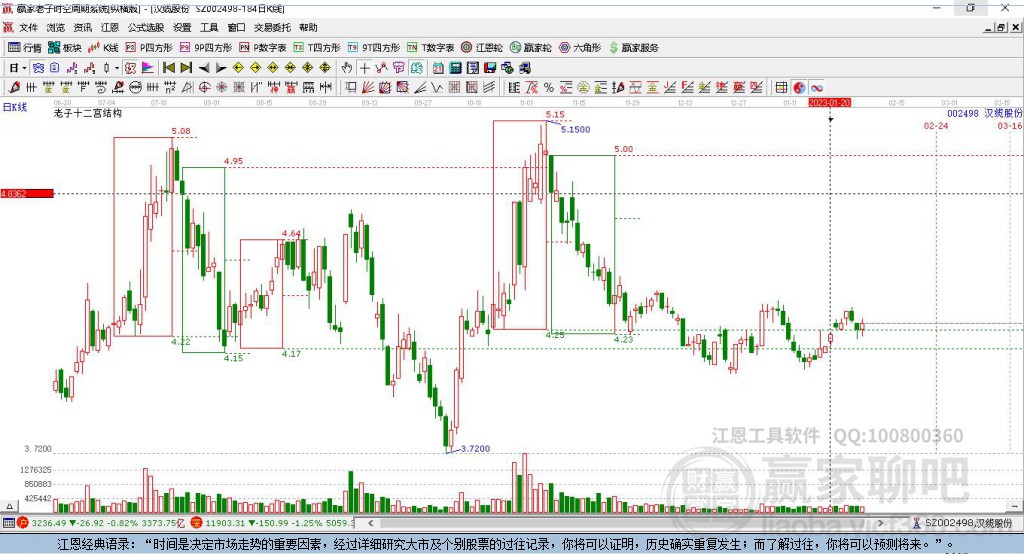
Task: Open the 公式选股 menu
Action: point(146,27)
